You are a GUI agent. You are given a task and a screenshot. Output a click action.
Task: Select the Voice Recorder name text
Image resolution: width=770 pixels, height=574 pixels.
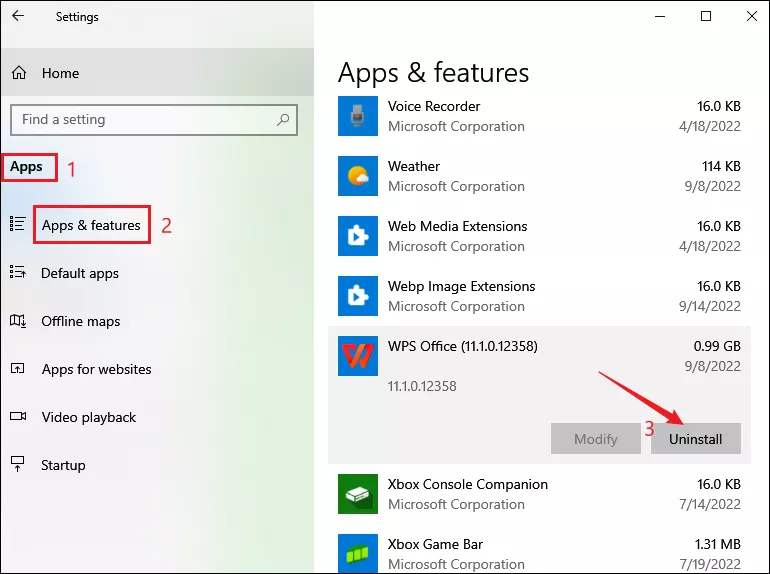tap(434, 106)
